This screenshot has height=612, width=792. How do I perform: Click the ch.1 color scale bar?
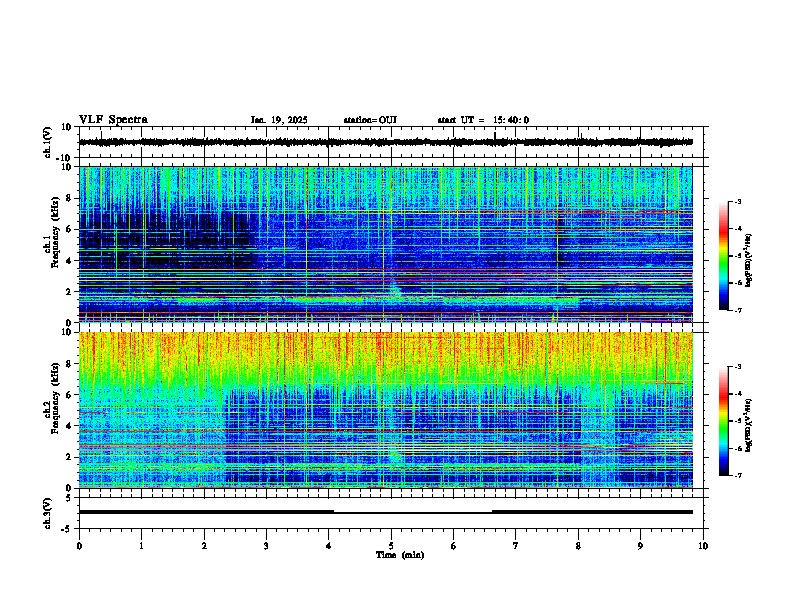point(724,256)
